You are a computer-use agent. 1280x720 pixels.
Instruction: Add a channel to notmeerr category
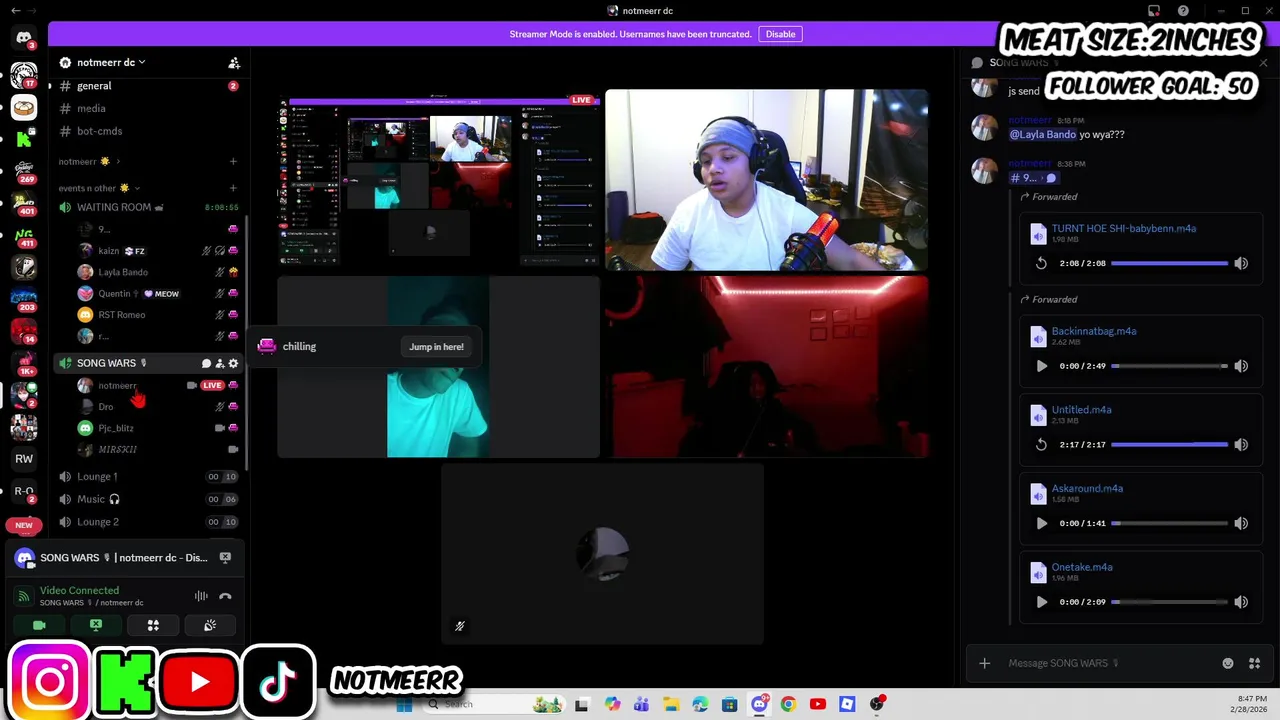point(233,161)
